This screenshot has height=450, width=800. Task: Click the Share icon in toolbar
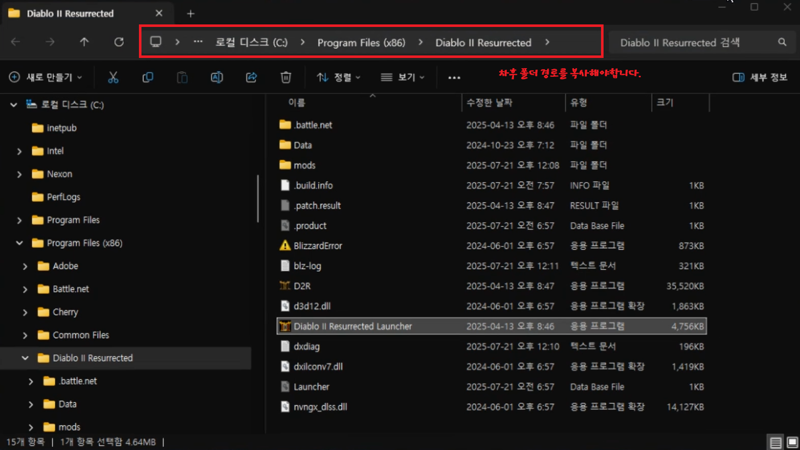tap(251, 78)
